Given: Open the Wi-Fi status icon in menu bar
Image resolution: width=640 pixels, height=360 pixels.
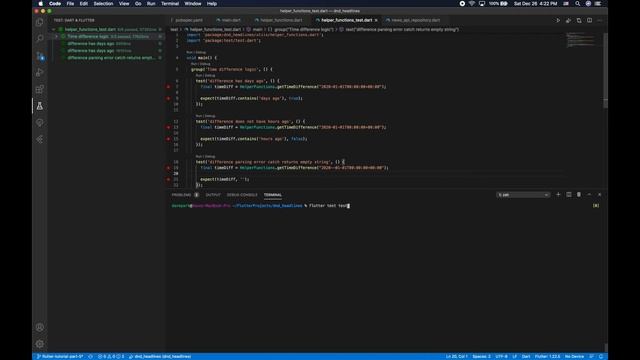Looking at the screenshot, I should (x=472, y=4).
